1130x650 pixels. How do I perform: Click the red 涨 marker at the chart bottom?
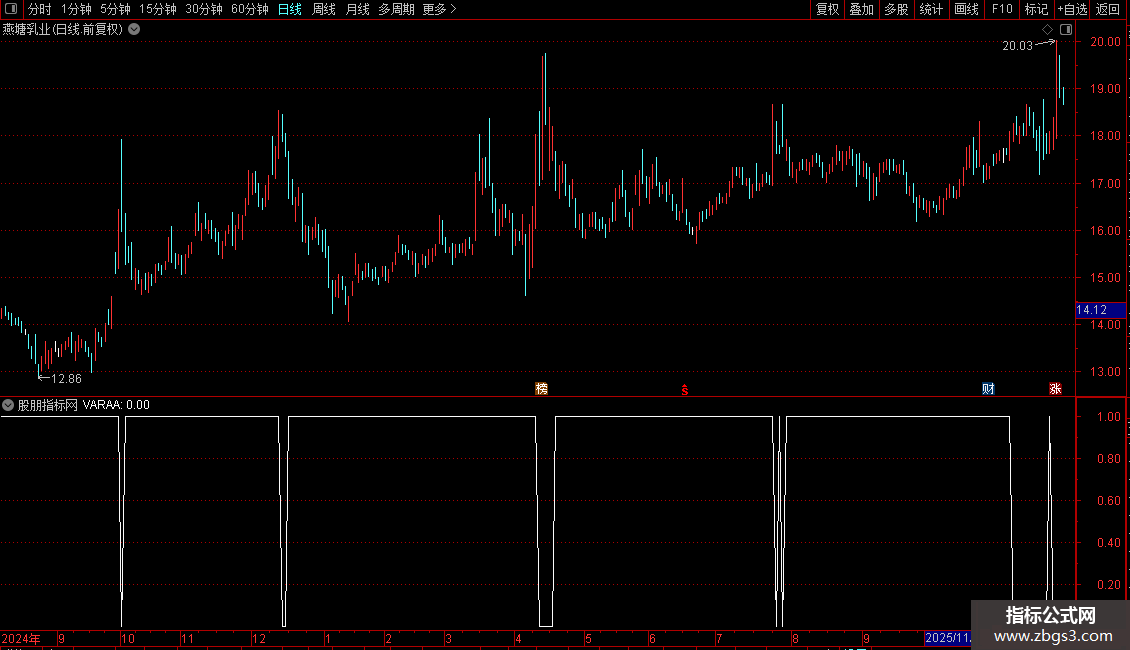(x=1055, y=388)
